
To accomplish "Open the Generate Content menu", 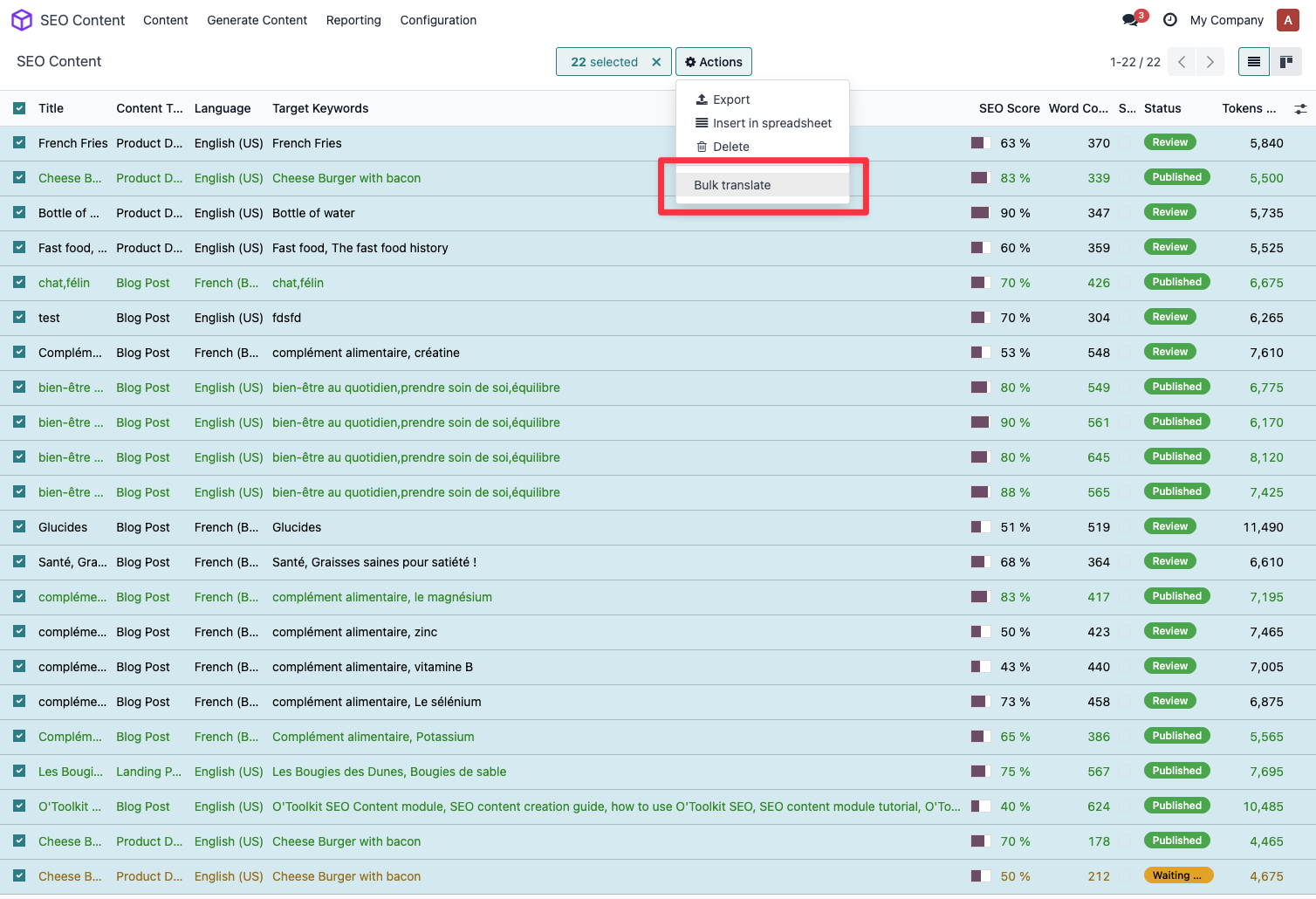I will click(257, 20).
